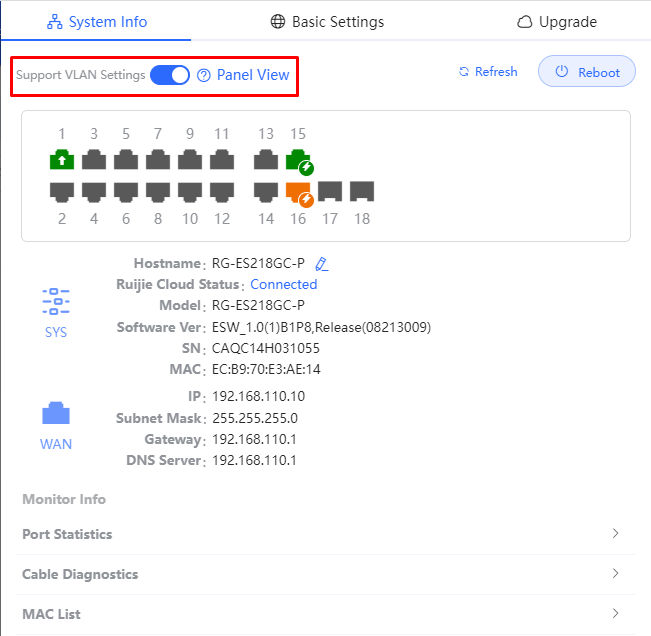Select SFP port 18 icon
651x636 pixels.
(362, 191)
